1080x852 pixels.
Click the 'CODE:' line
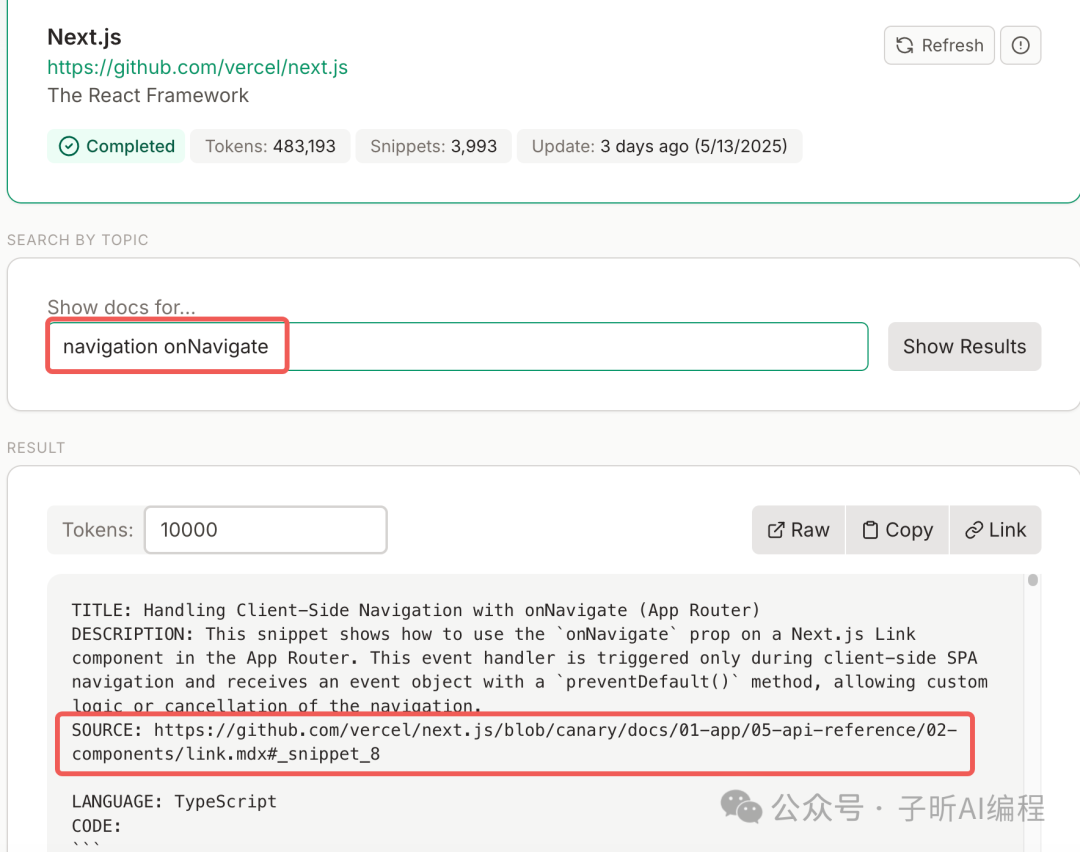96,826
